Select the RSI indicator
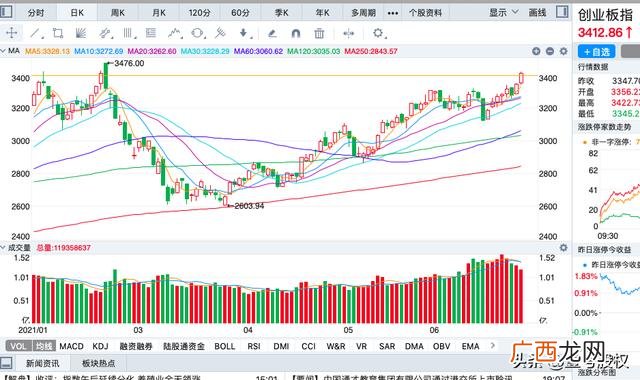Viewport: 640px width, 380px height. (253, 346)
